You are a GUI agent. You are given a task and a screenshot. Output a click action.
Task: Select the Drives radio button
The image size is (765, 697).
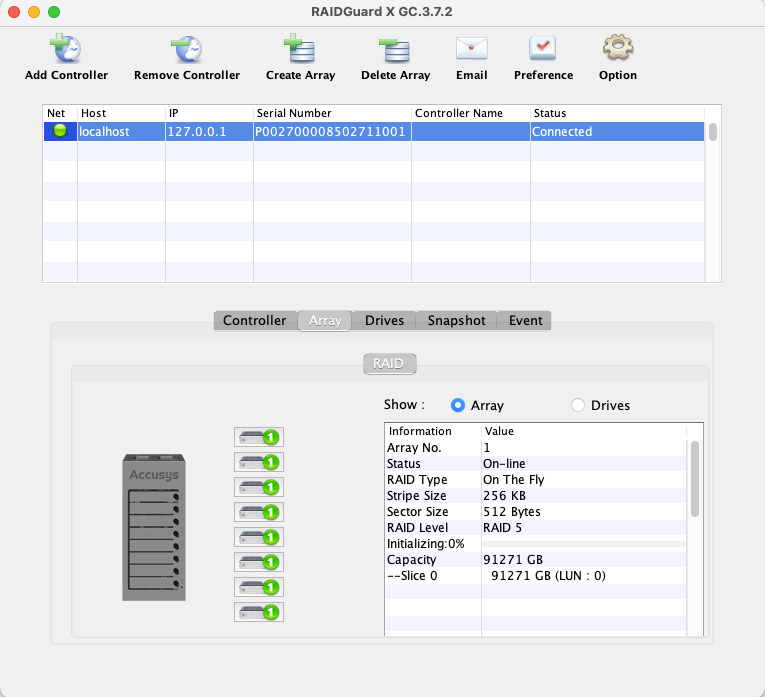(x=578, y=405)
